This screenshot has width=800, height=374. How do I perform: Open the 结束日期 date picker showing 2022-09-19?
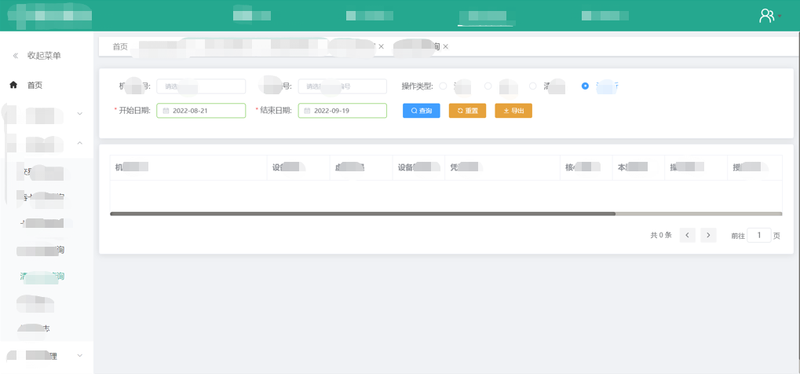click(x=342, y=111)
